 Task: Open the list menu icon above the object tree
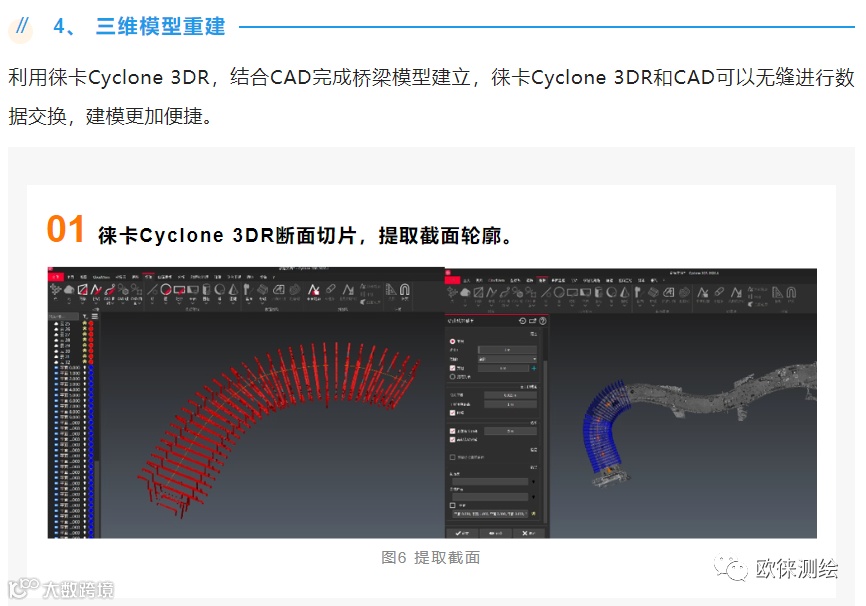pyautogui.click(x=94, y=316)
